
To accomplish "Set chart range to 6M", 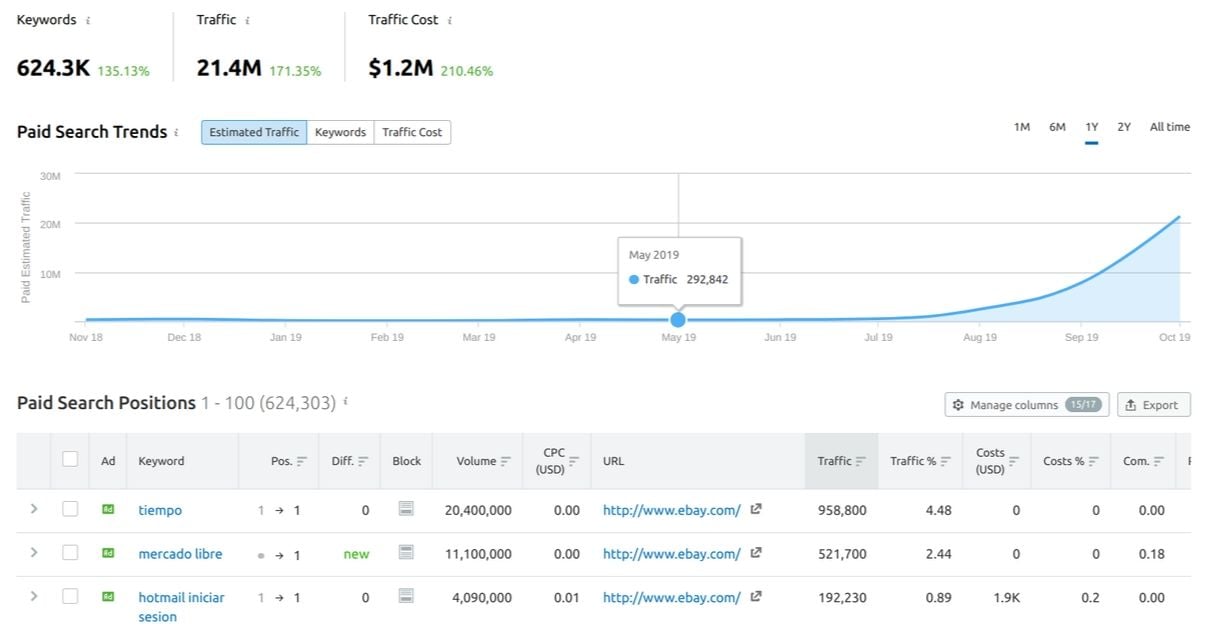I will (x=1057, y=127).
